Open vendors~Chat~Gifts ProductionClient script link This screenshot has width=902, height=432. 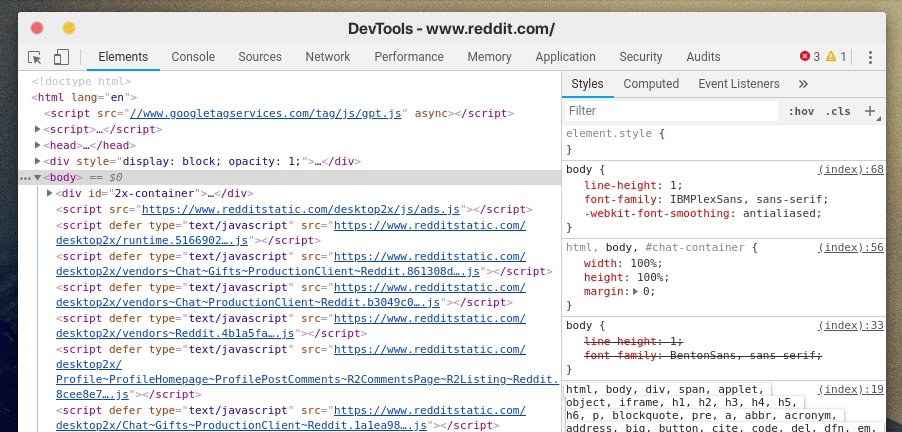[267, 272]
